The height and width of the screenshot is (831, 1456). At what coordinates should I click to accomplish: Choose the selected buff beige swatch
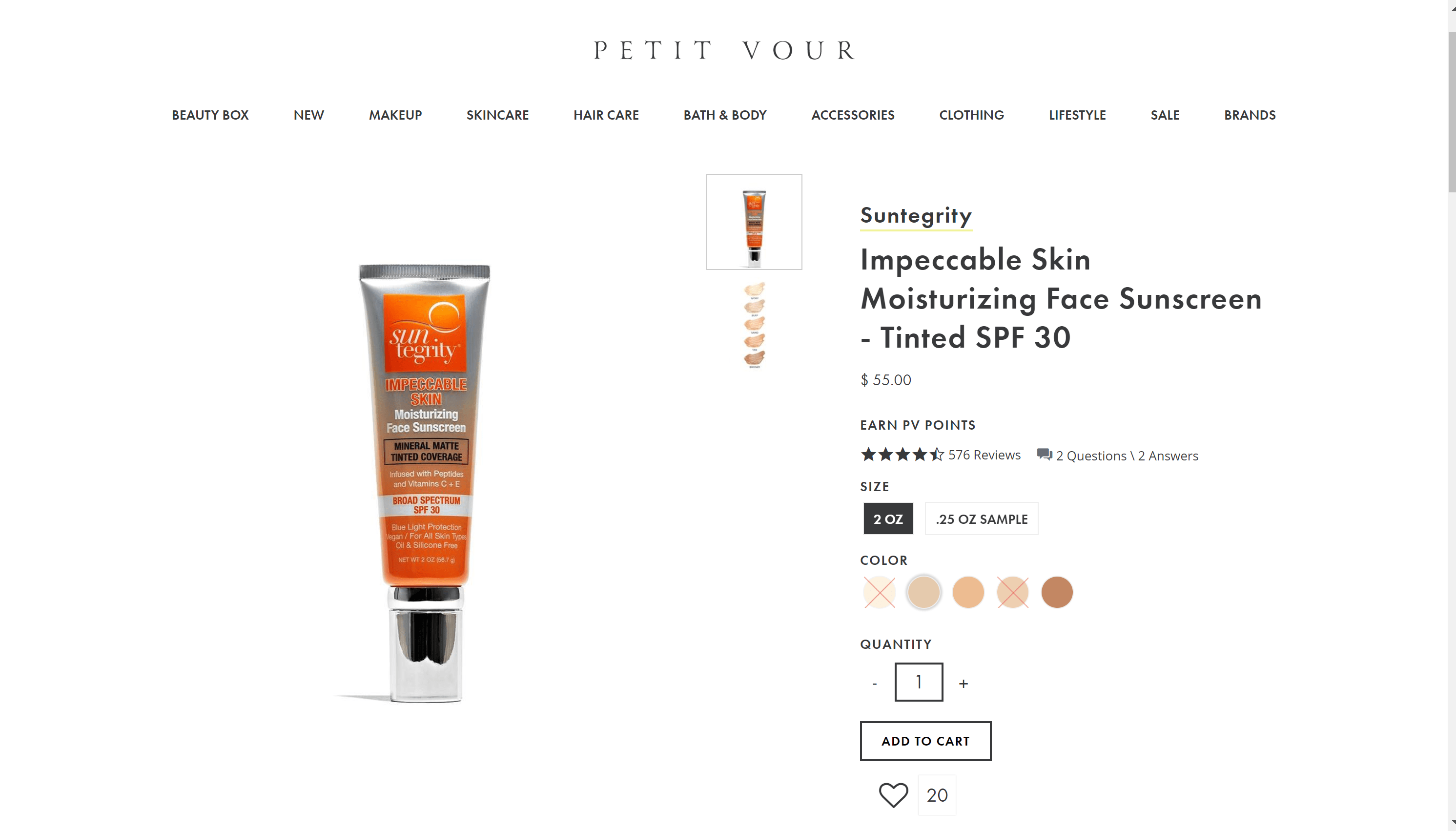[923, 592]
